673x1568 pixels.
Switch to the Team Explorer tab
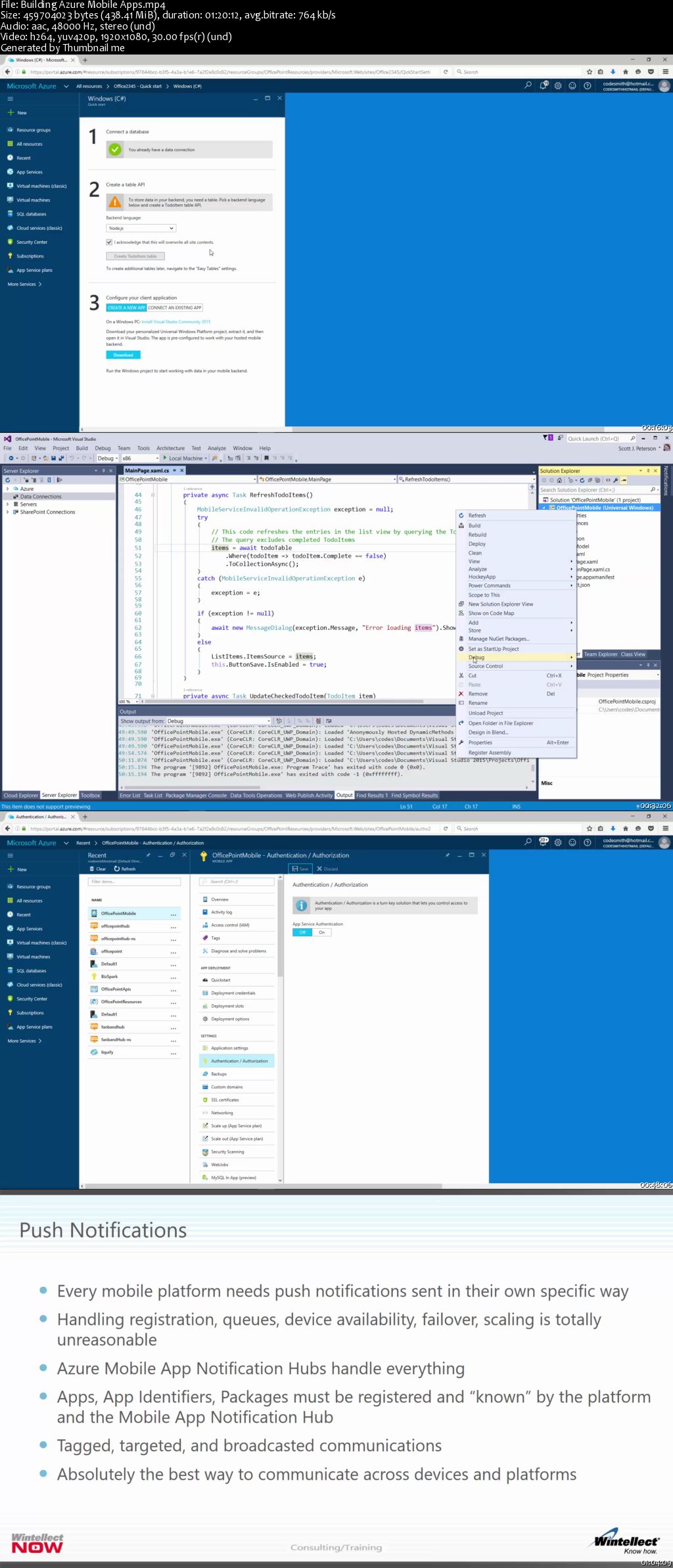coord(601,654)
